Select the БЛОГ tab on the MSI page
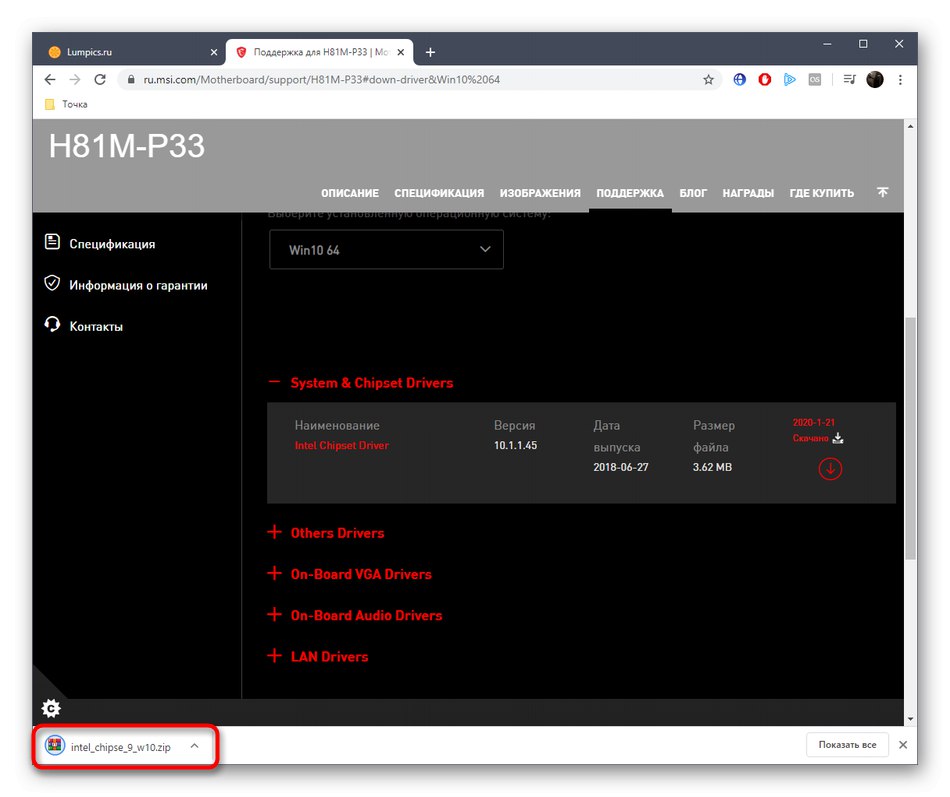Image resolution: width=950 pixels, height=797 pixels. [693, 192]
